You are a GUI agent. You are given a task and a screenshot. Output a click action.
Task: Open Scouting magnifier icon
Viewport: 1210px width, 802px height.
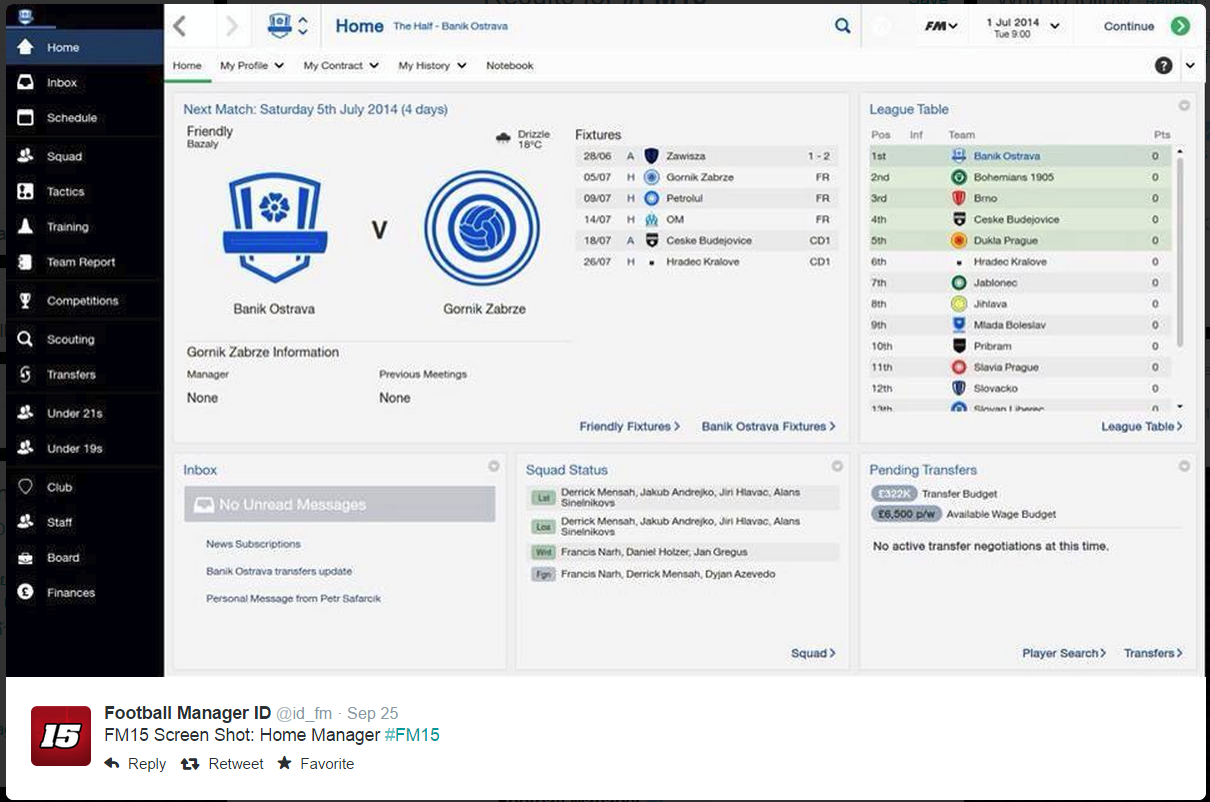coord(26,339)
